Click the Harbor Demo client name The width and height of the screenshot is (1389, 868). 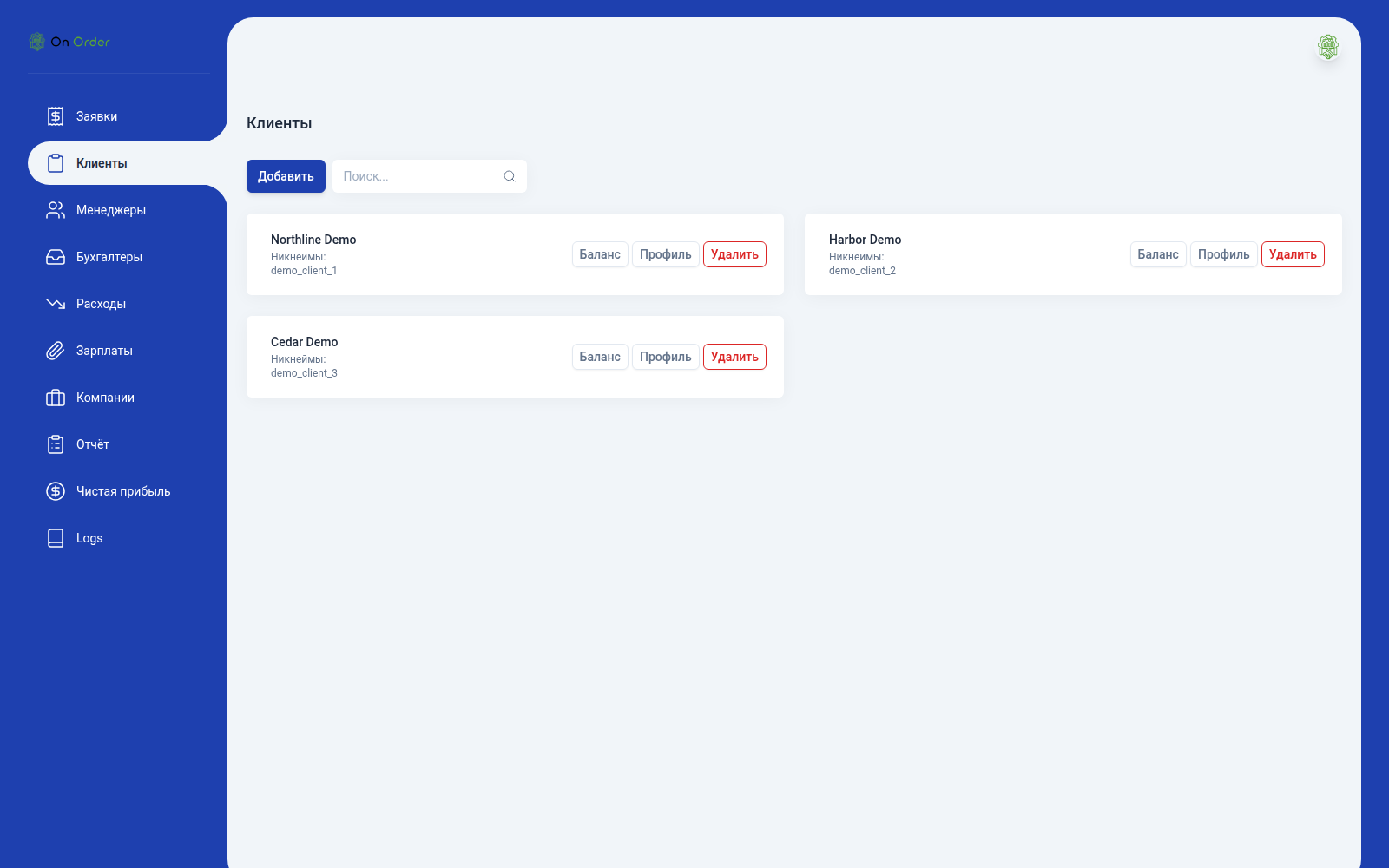[865, 240]
